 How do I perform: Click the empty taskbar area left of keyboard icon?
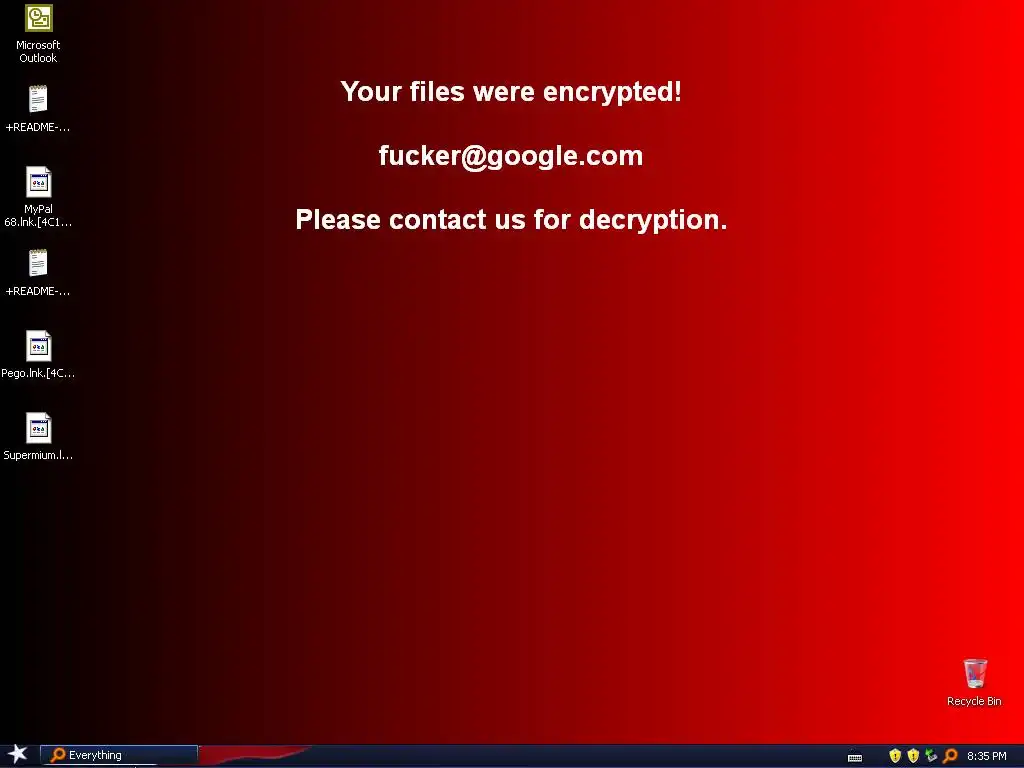pyautogui.click(x=575, y=756)
